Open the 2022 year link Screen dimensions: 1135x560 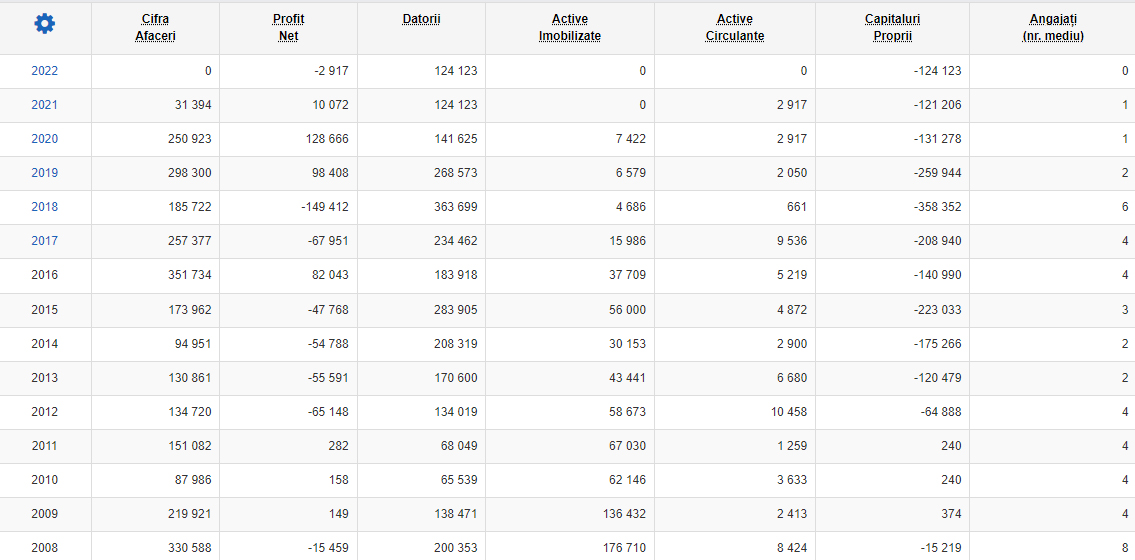point(45,71)
